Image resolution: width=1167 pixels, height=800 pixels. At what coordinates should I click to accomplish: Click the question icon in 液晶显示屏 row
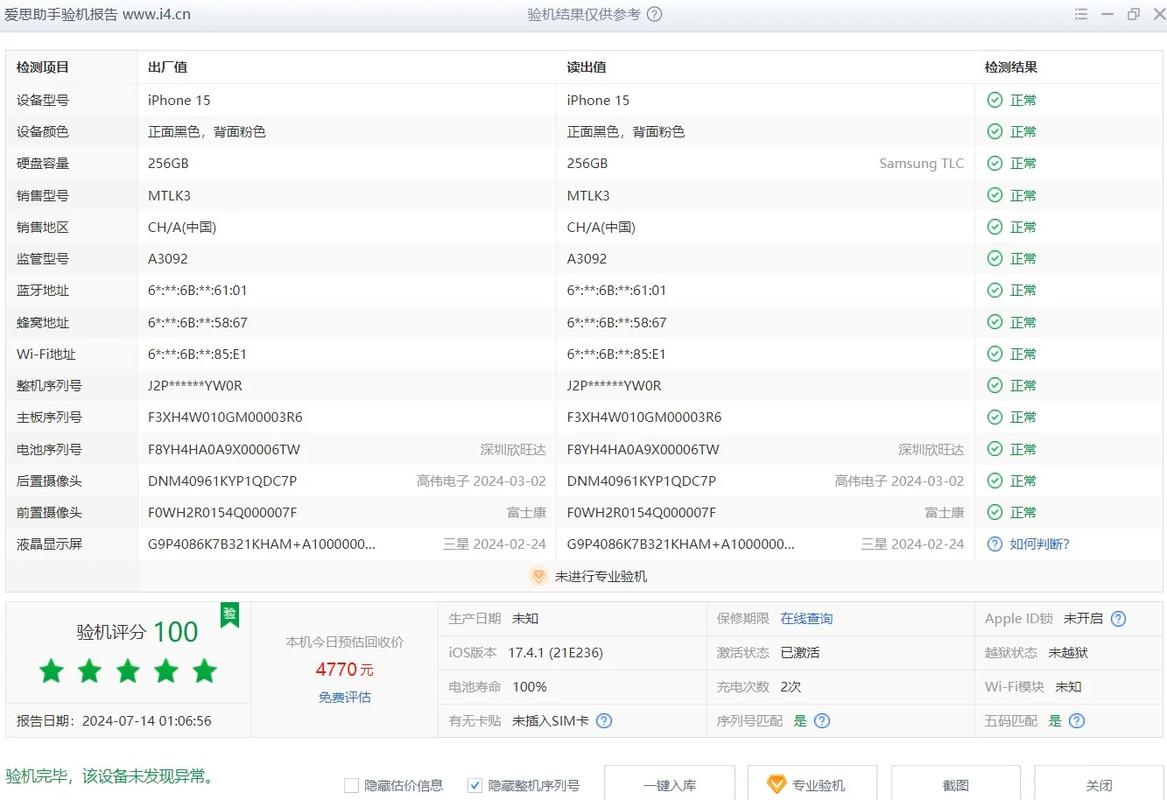pyautogui.click(x=994, y=544)
